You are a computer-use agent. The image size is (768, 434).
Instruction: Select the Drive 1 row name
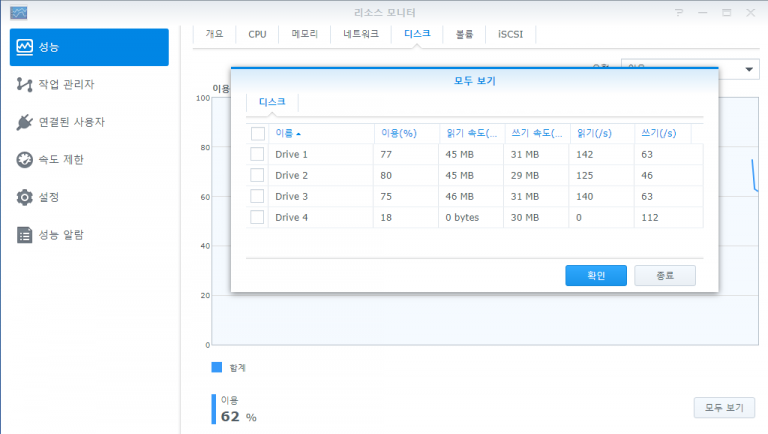pyautogui.click(x=291, y=154)
